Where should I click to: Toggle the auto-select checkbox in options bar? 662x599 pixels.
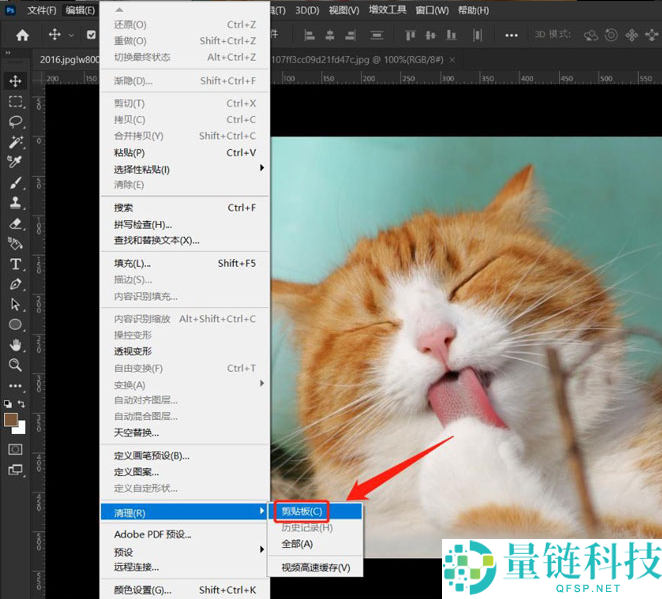click(91, 35)
